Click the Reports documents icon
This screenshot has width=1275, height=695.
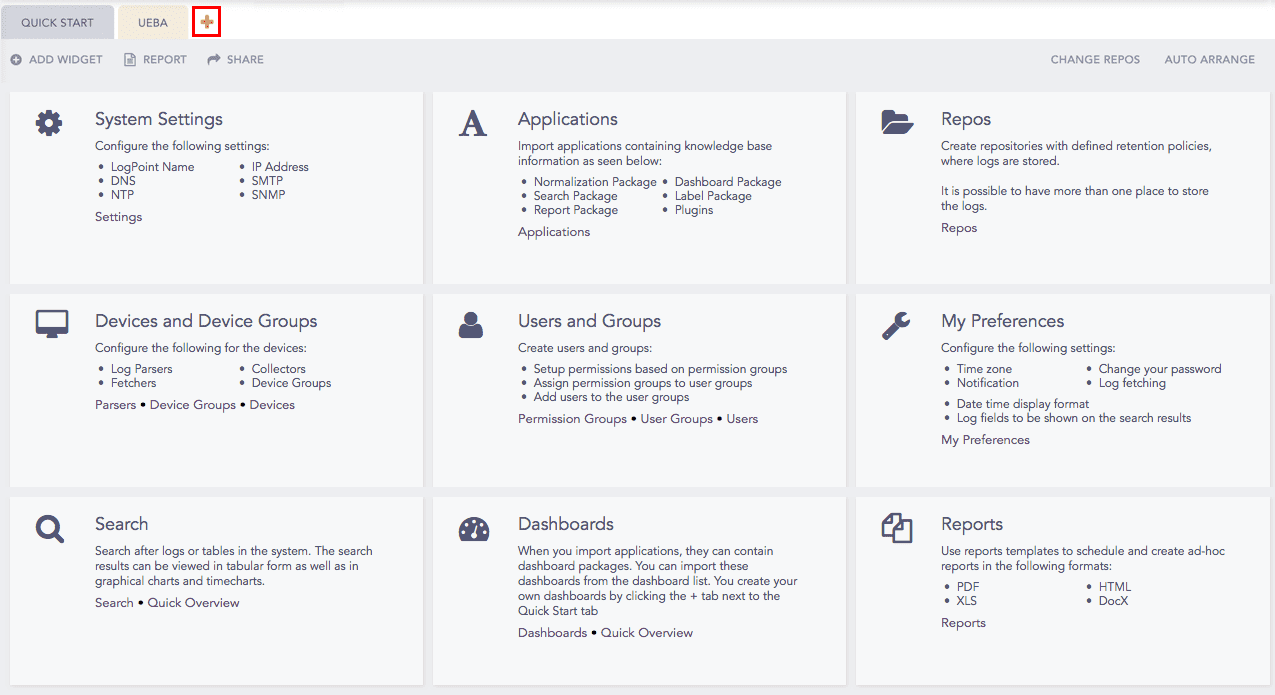897,527
